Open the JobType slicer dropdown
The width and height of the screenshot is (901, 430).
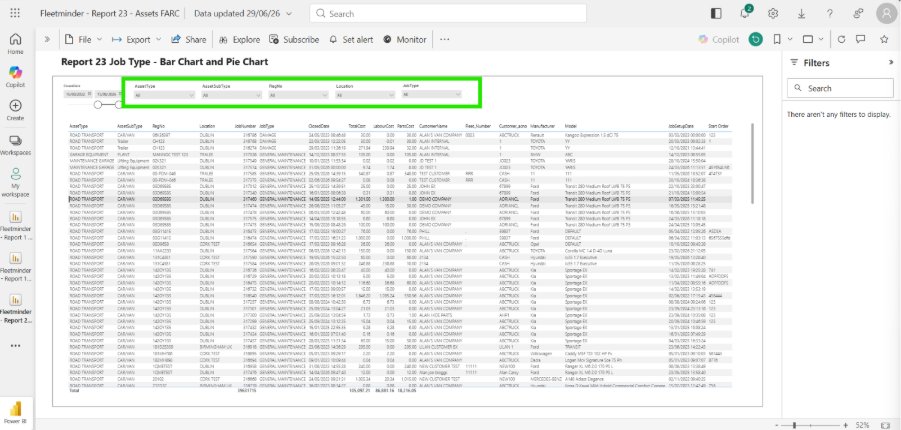click(x=432, y=94)
